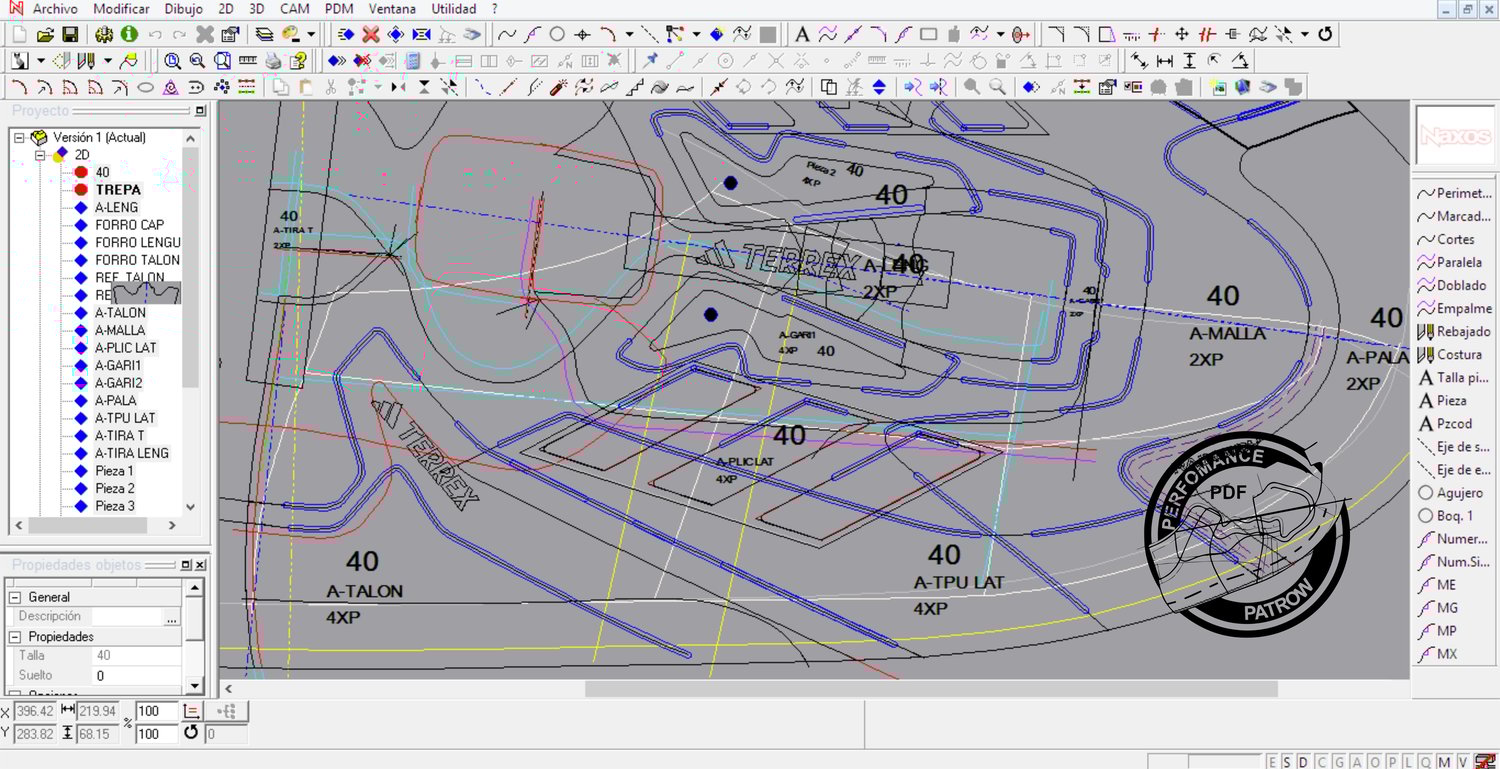Open the CAM menu
Image resolution: width=1500 pixels, height=769 pixels.
click(295, 9)
